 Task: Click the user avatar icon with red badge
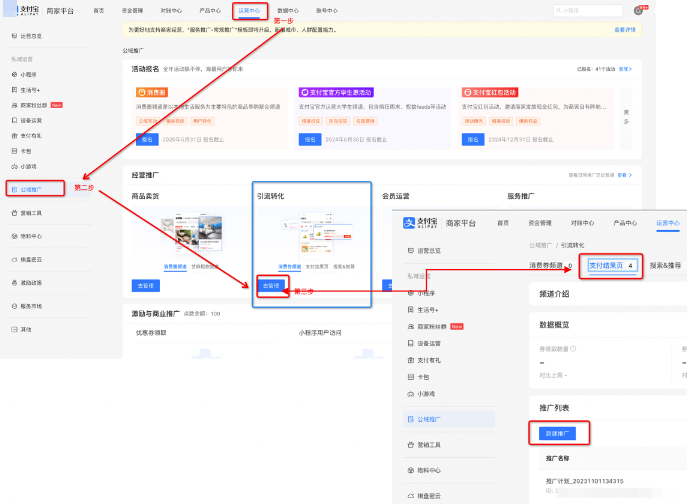[x=638, y=11]
